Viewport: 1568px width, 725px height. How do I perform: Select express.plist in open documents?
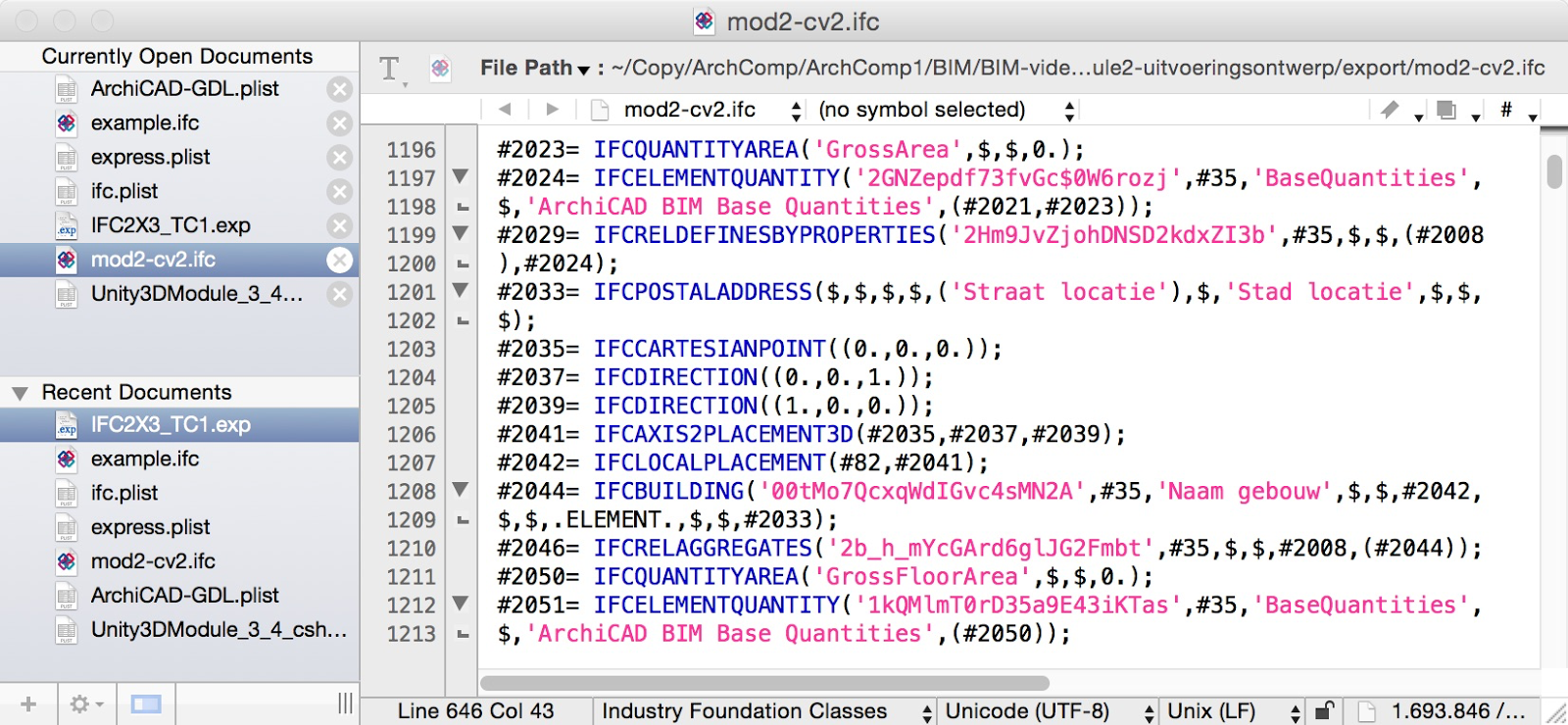pos(150,158)
